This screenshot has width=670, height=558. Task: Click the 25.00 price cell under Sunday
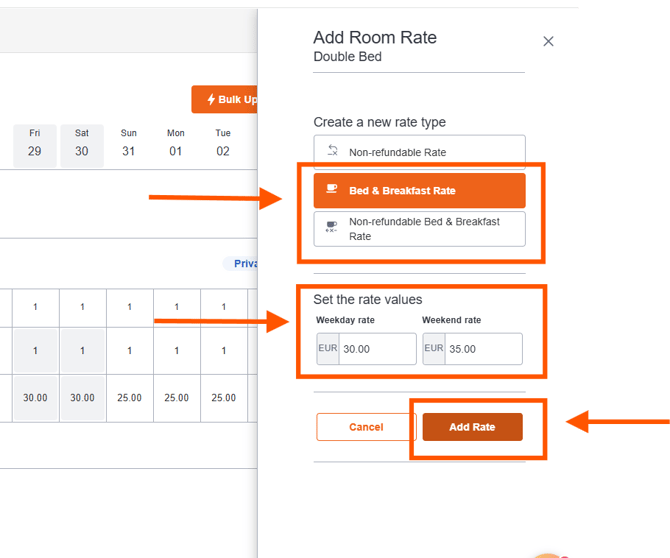tap(129, 398)
